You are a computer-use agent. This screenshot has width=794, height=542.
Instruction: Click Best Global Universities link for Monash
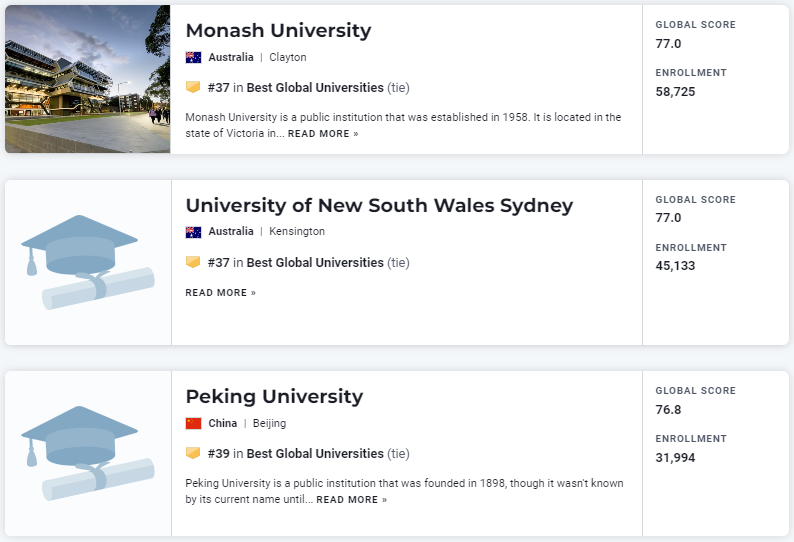click(315, 88)
